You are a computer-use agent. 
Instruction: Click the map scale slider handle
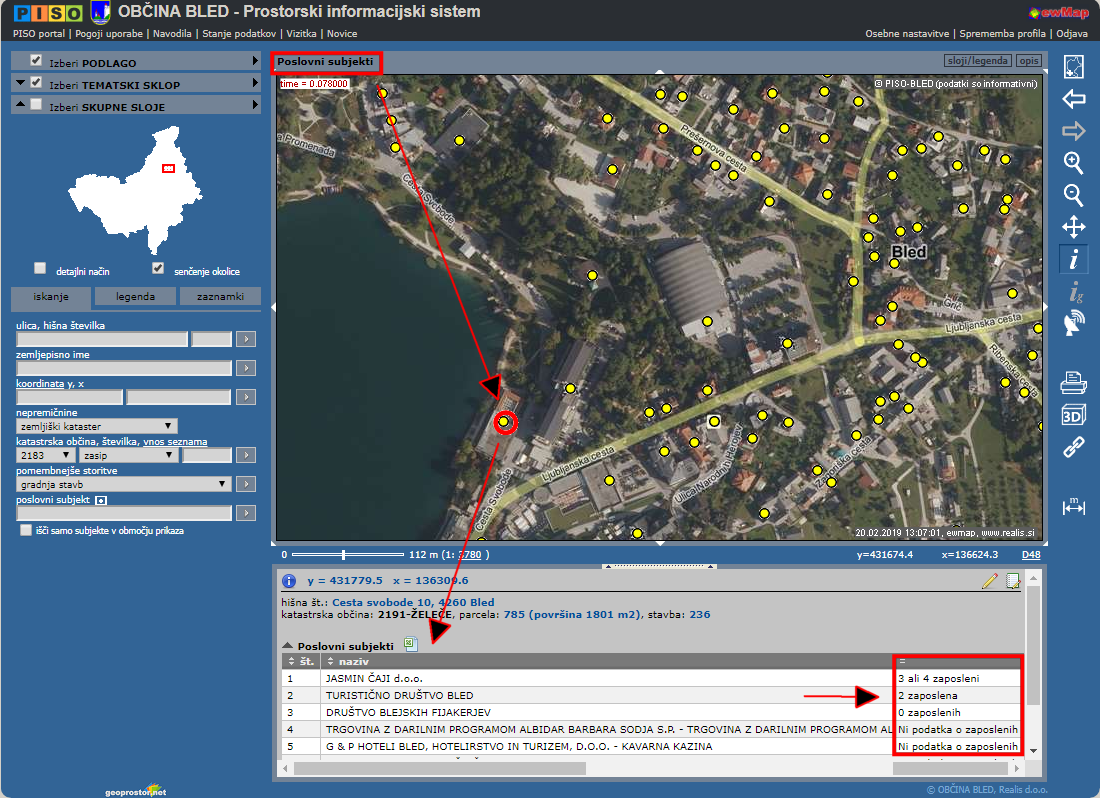click(343, 554)
